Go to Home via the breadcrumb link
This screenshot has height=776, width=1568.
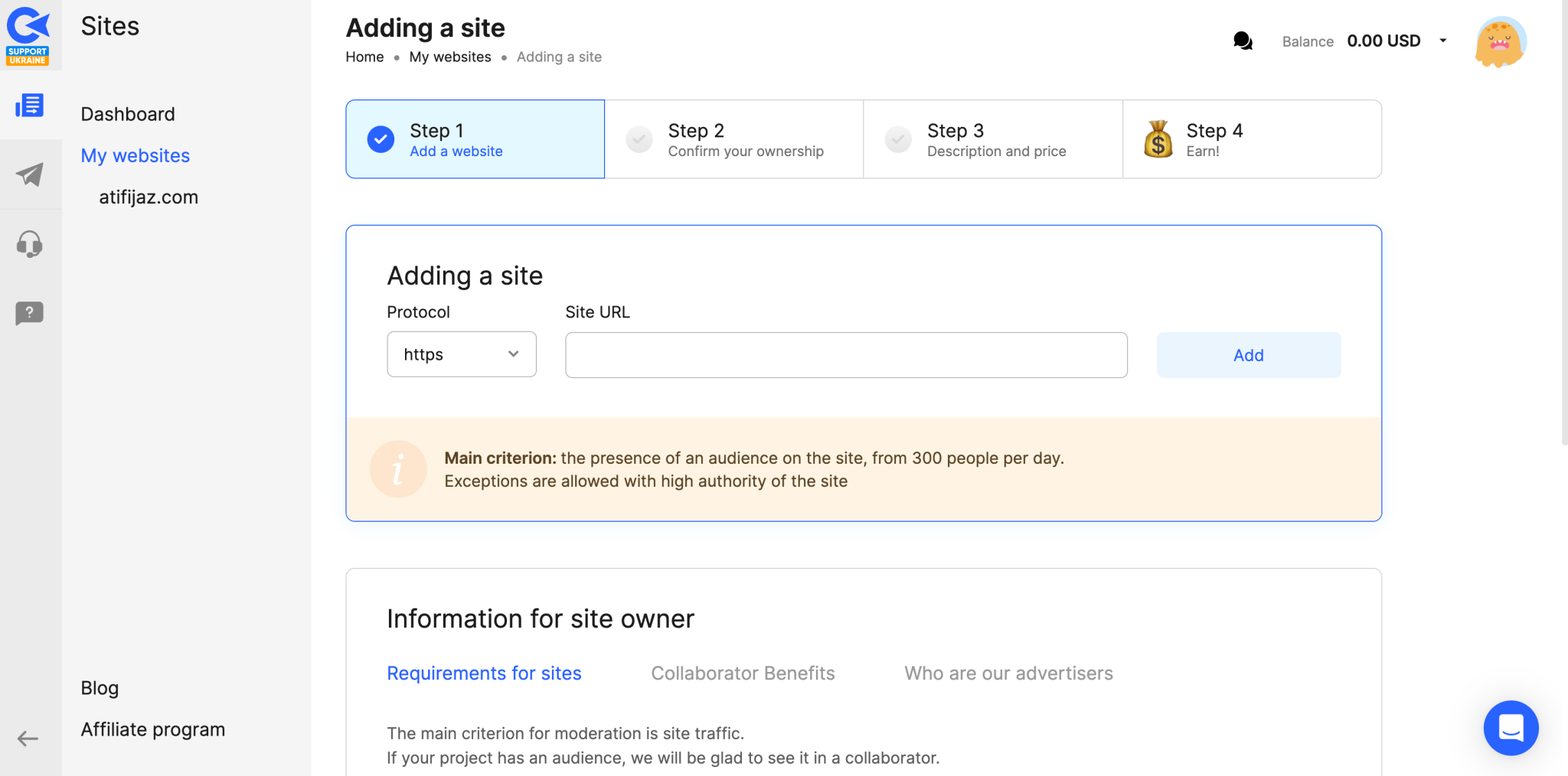tap(364, 57)
